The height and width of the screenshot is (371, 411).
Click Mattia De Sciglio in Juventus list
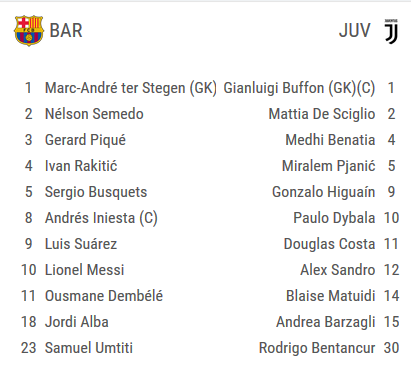[322, 114]
